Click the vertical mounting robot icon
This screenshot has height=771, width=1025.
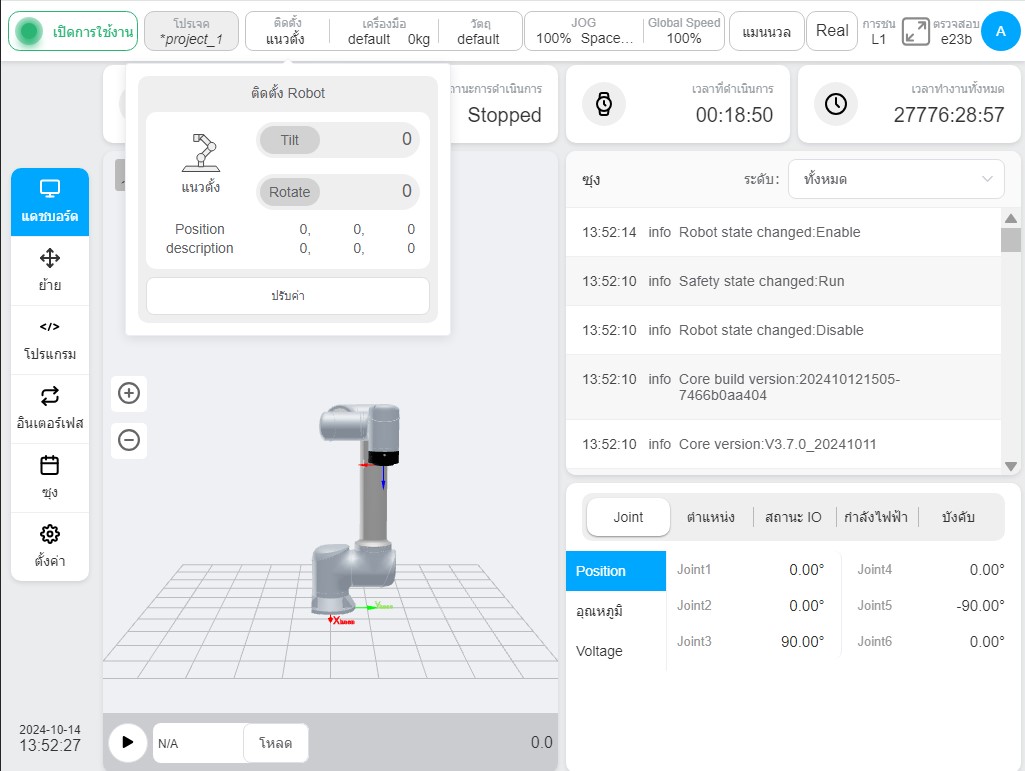coord(201,154)
